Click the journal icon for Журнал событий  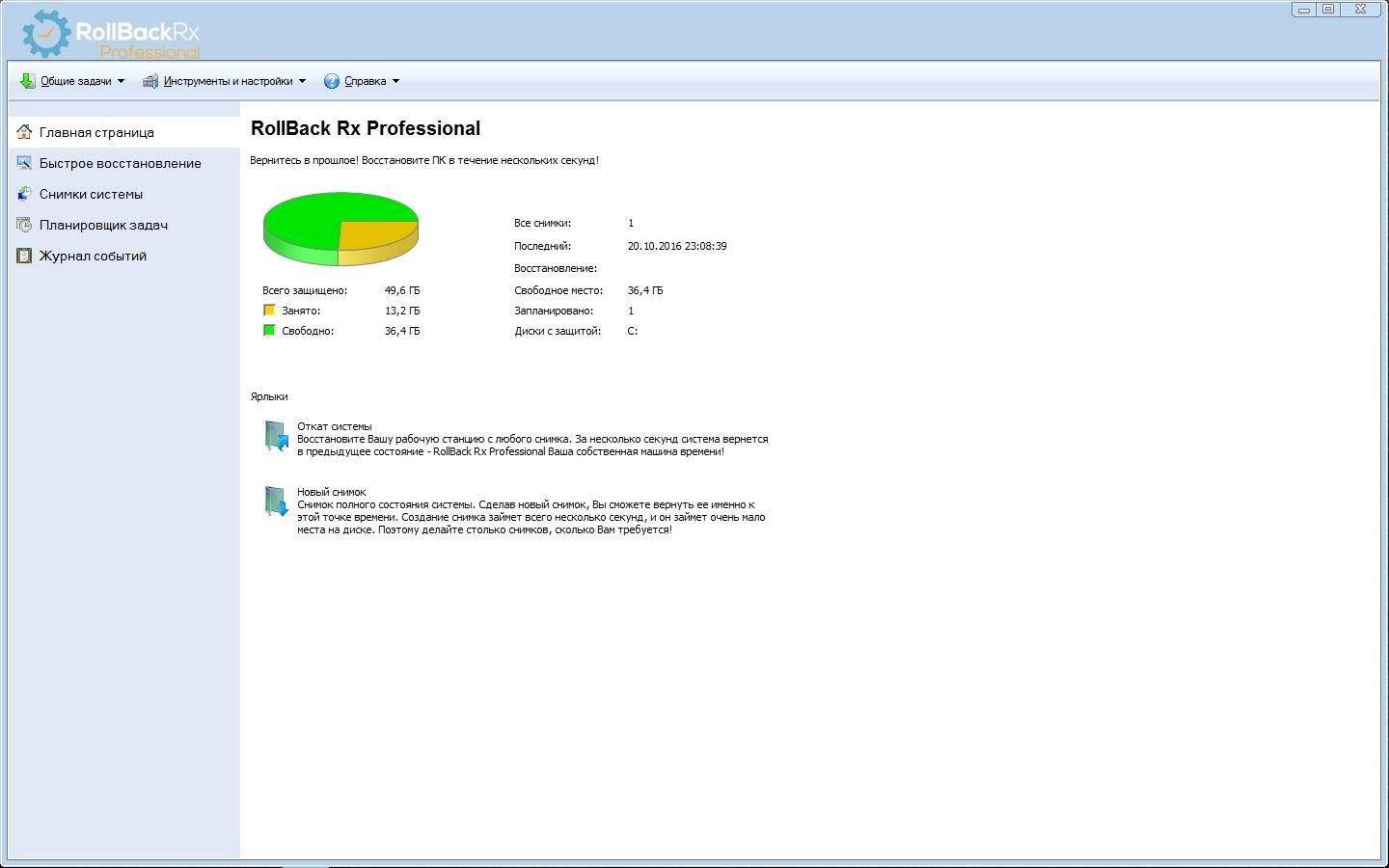tap(24, 256)
